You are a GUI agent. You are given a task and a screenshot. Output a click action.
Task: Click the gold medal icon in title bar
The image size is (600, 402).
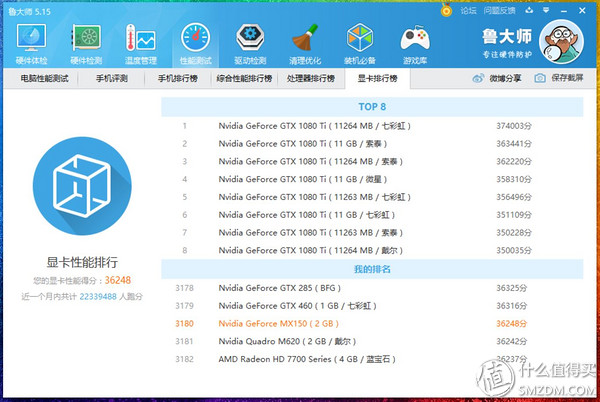446,10
